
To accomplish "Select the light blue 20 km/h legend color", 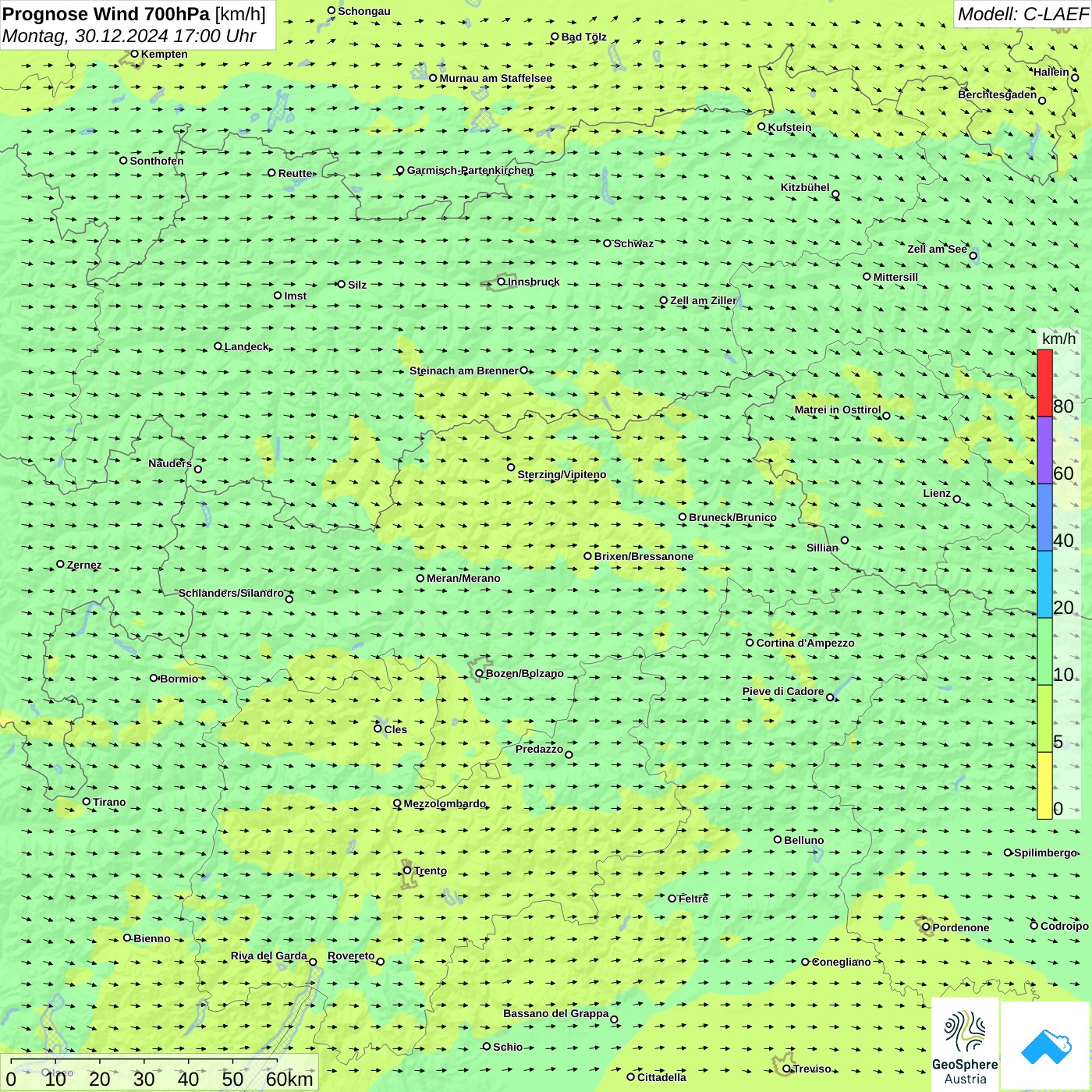I will [1044, 584].
